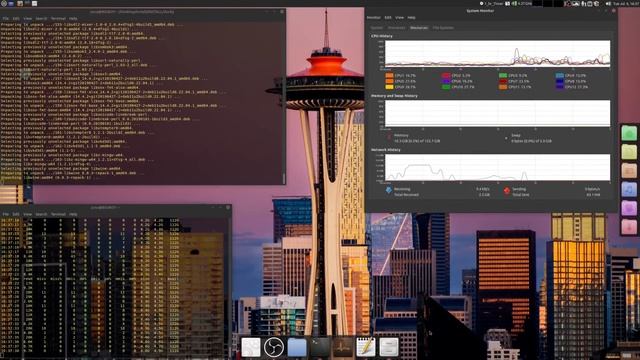Switch to the System tab in System Monitor
This screenshot has width=640, height=360.
coord(377,28)
